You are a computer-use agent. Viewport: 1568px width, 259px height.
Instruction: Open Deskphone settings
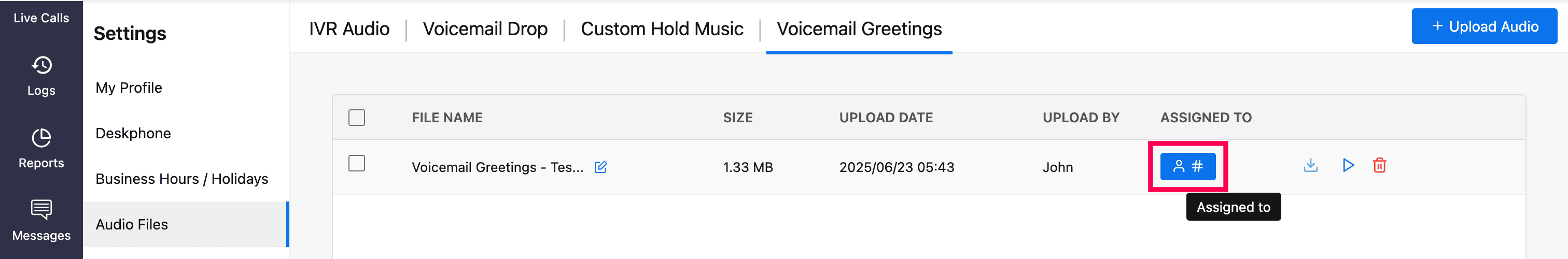point(133,133)
